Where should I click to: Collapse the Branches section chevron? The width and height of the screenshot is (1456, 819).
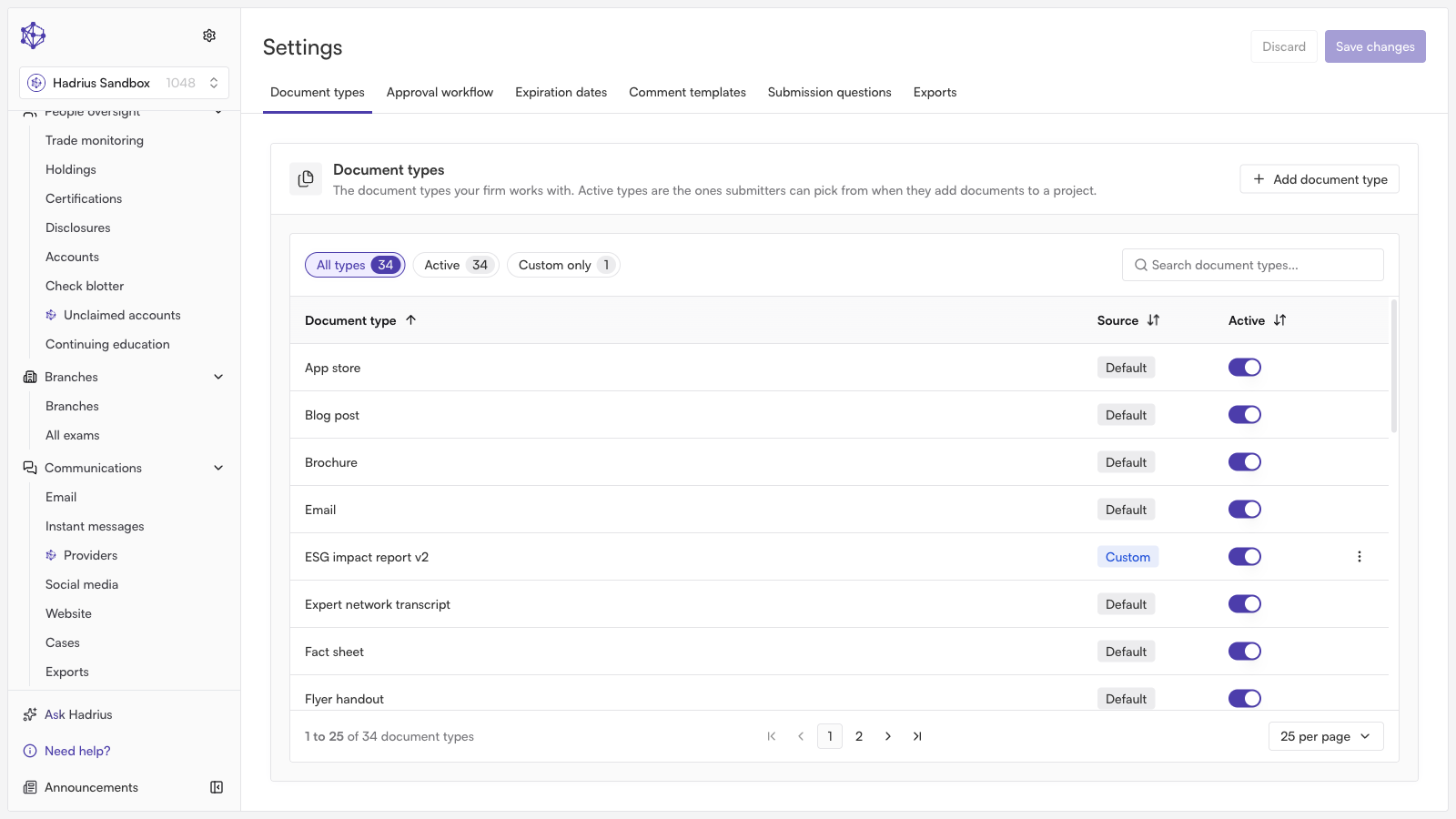click(218, 377)
